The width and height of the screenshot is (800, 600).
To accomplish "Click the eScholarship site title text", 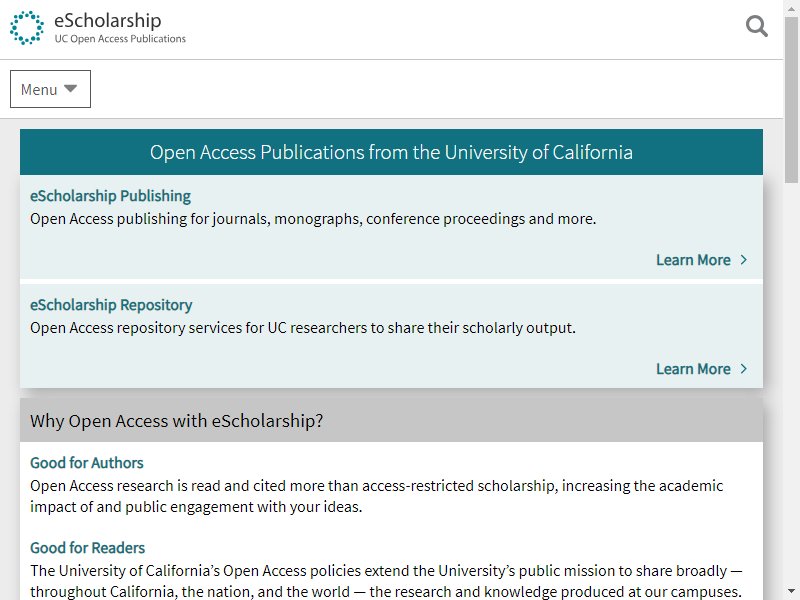I will pyautogui.click(x=108, y=20).
